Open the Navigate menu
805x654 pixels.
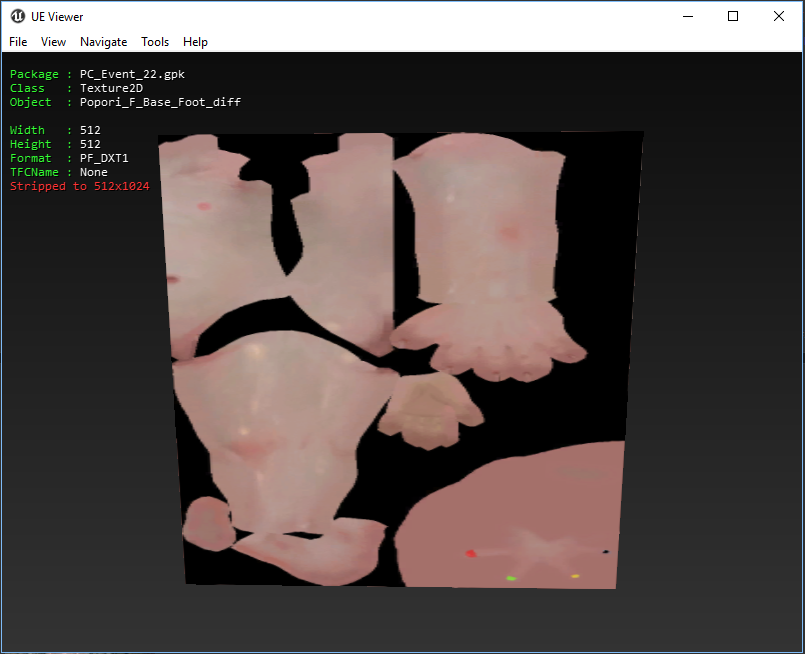104,42
